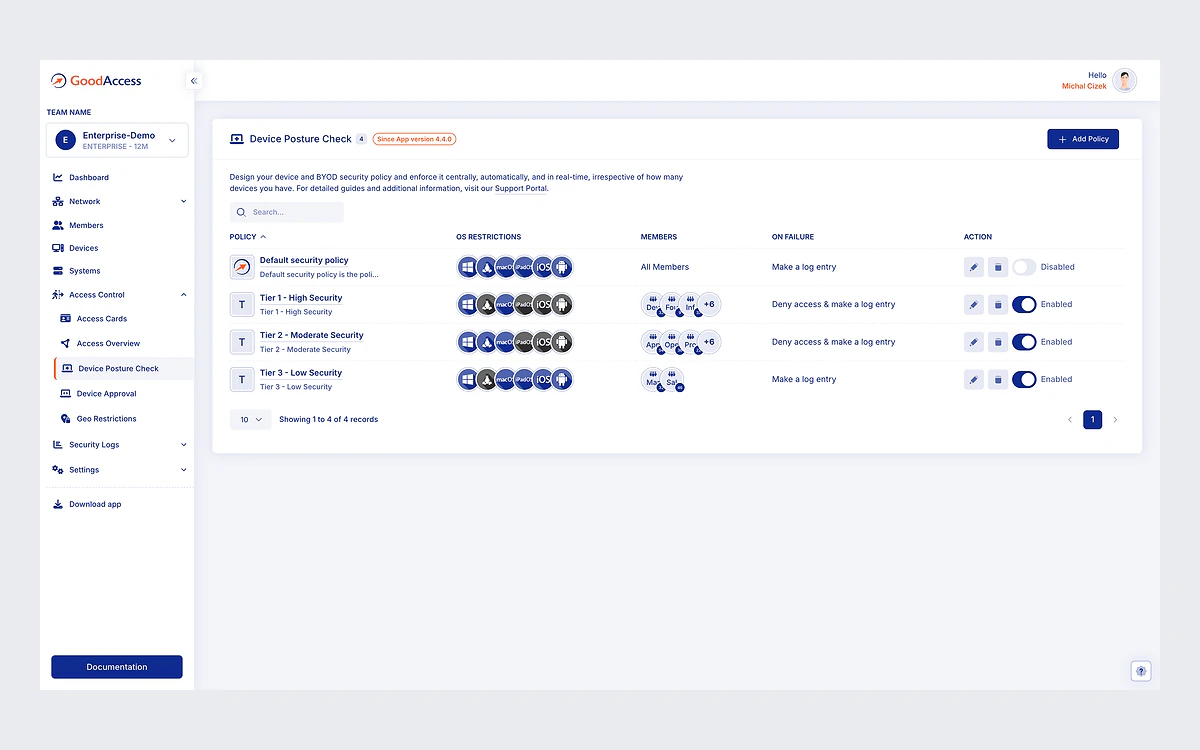Select Device Posture Check submenu item
The width and height of the screenshot is (1200, 750).
coord(124,369)
